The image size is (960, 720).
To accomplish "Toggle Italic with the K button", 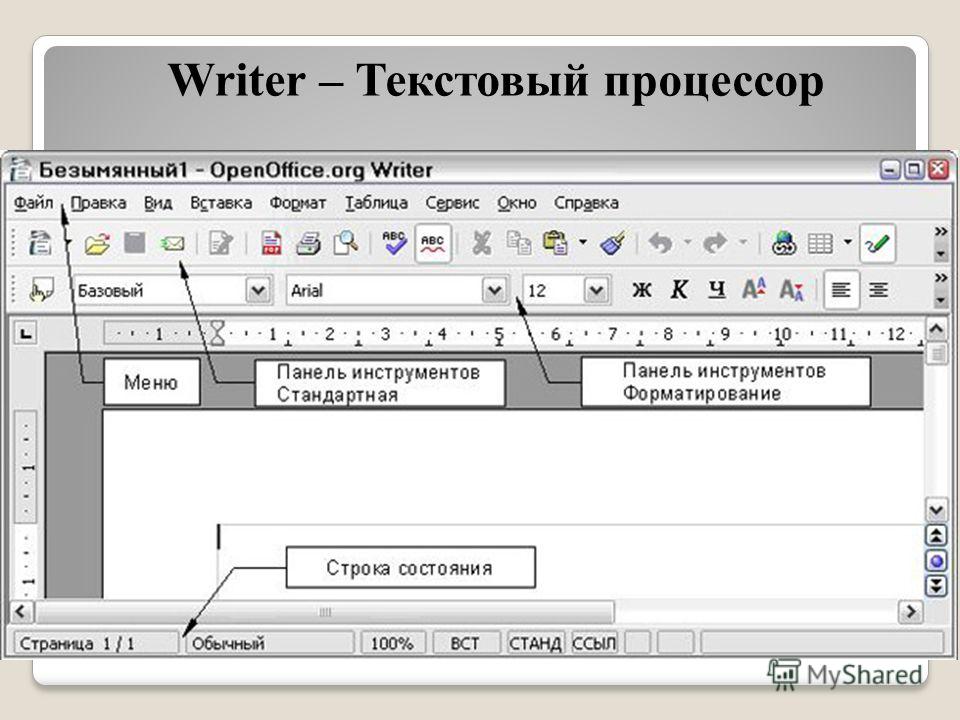I will (679, 290).
